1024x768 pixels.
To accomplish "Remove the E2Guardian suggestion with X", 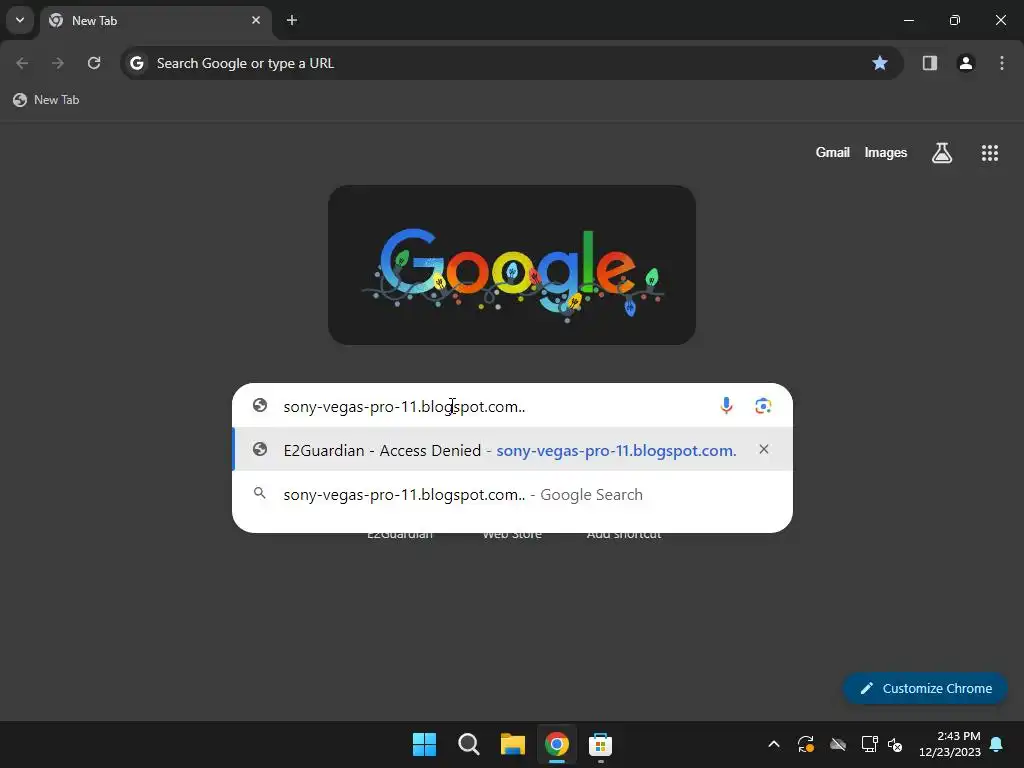I will coord(763,449).
